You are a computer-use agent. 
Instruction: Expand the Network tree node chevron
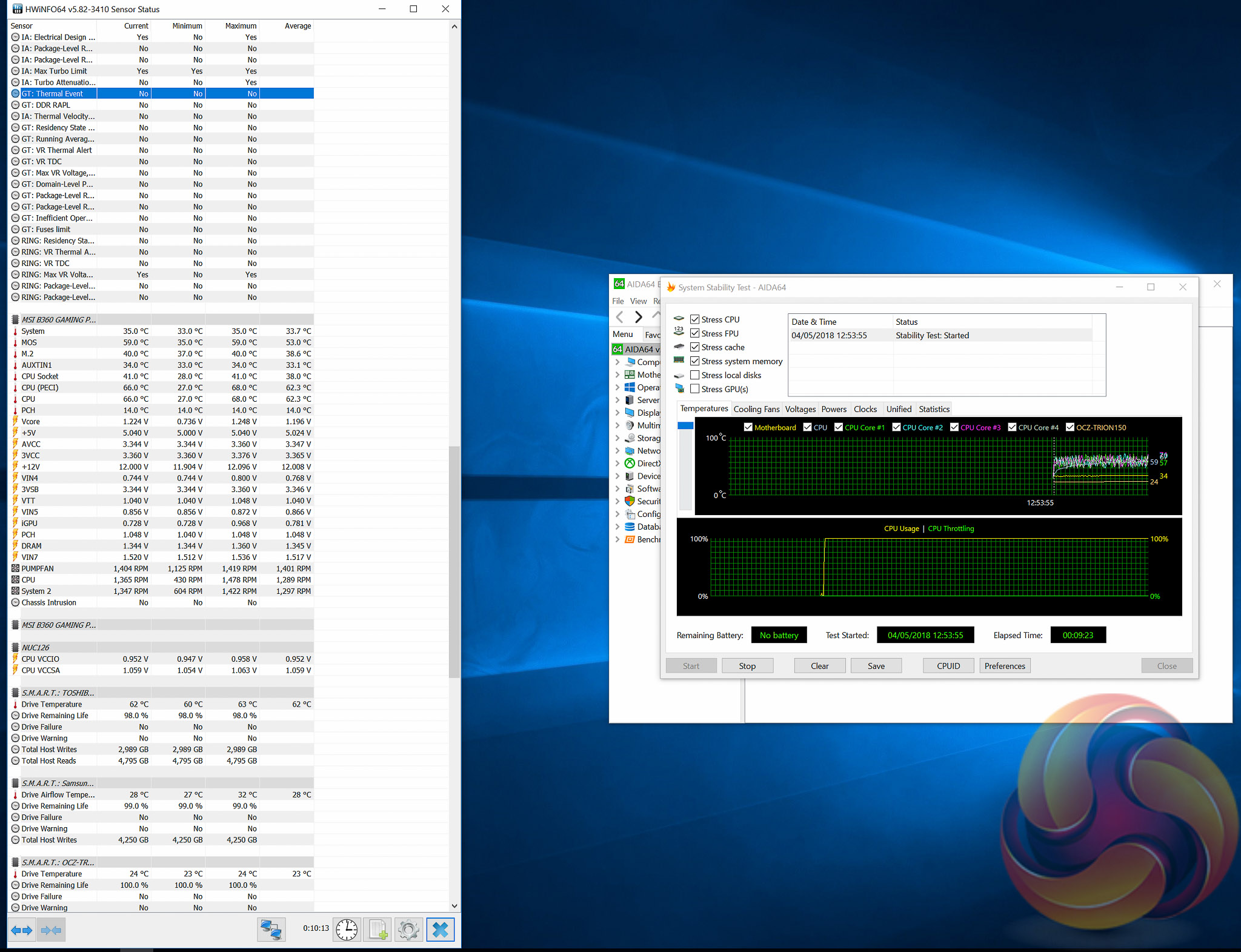click(x=617, y=451)
